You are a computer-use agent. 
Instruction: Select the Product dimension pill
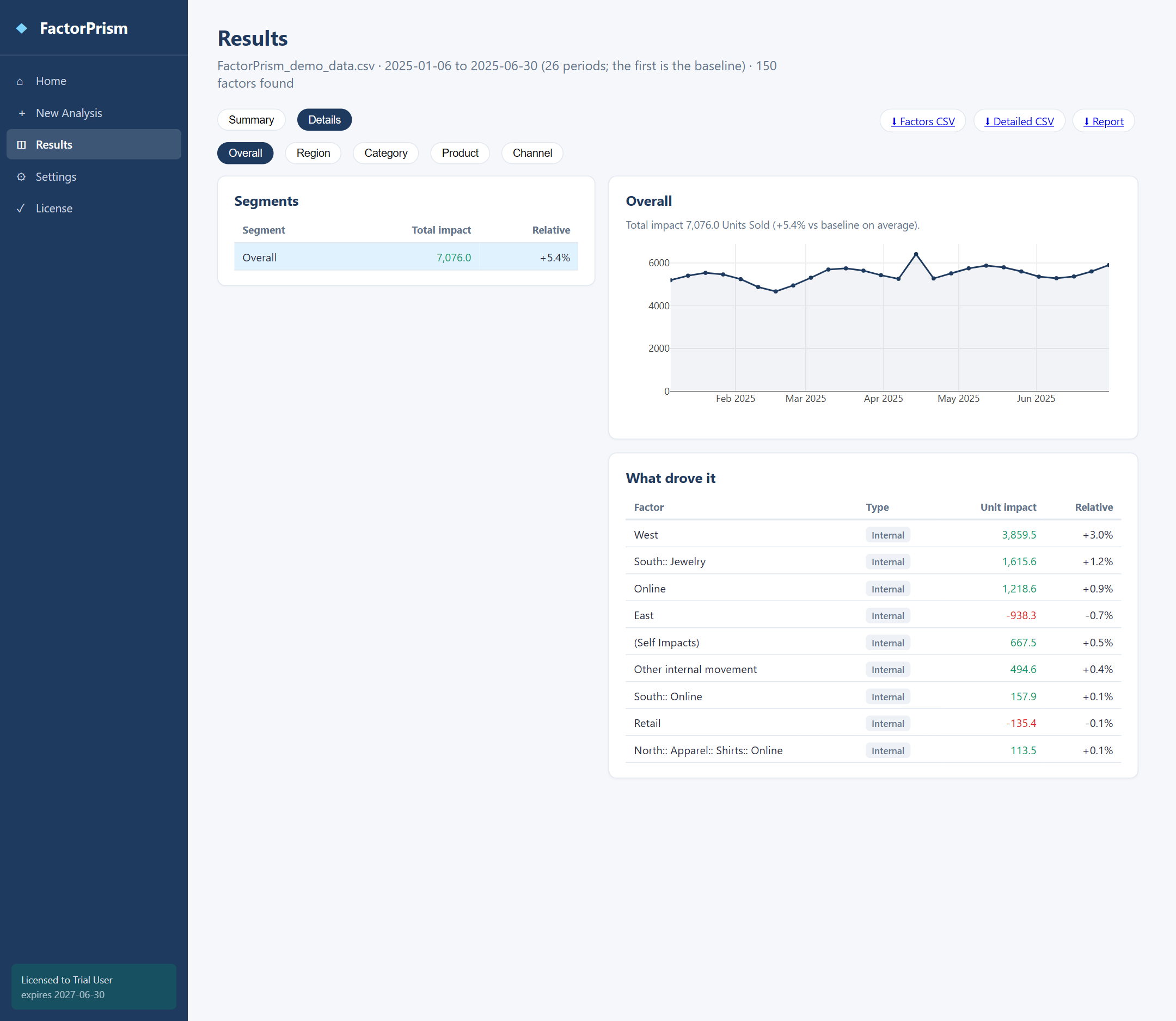(460, 153)
